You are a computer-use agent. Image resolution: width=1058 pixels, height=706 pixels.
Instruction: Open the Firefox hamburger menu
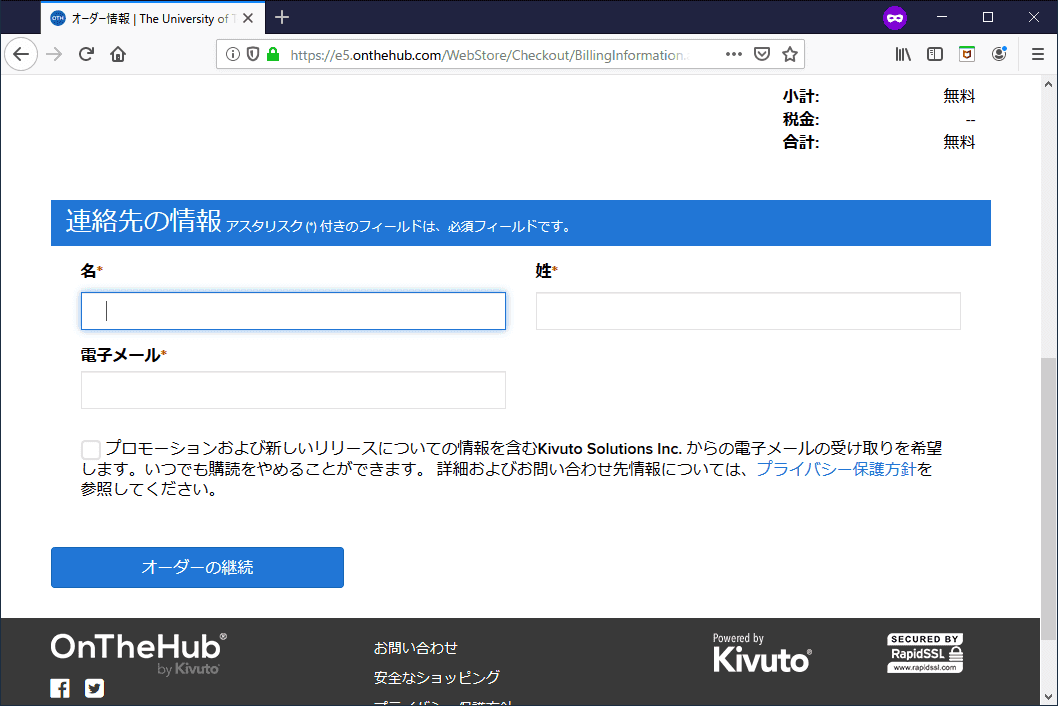click(x=1037, y=55)
